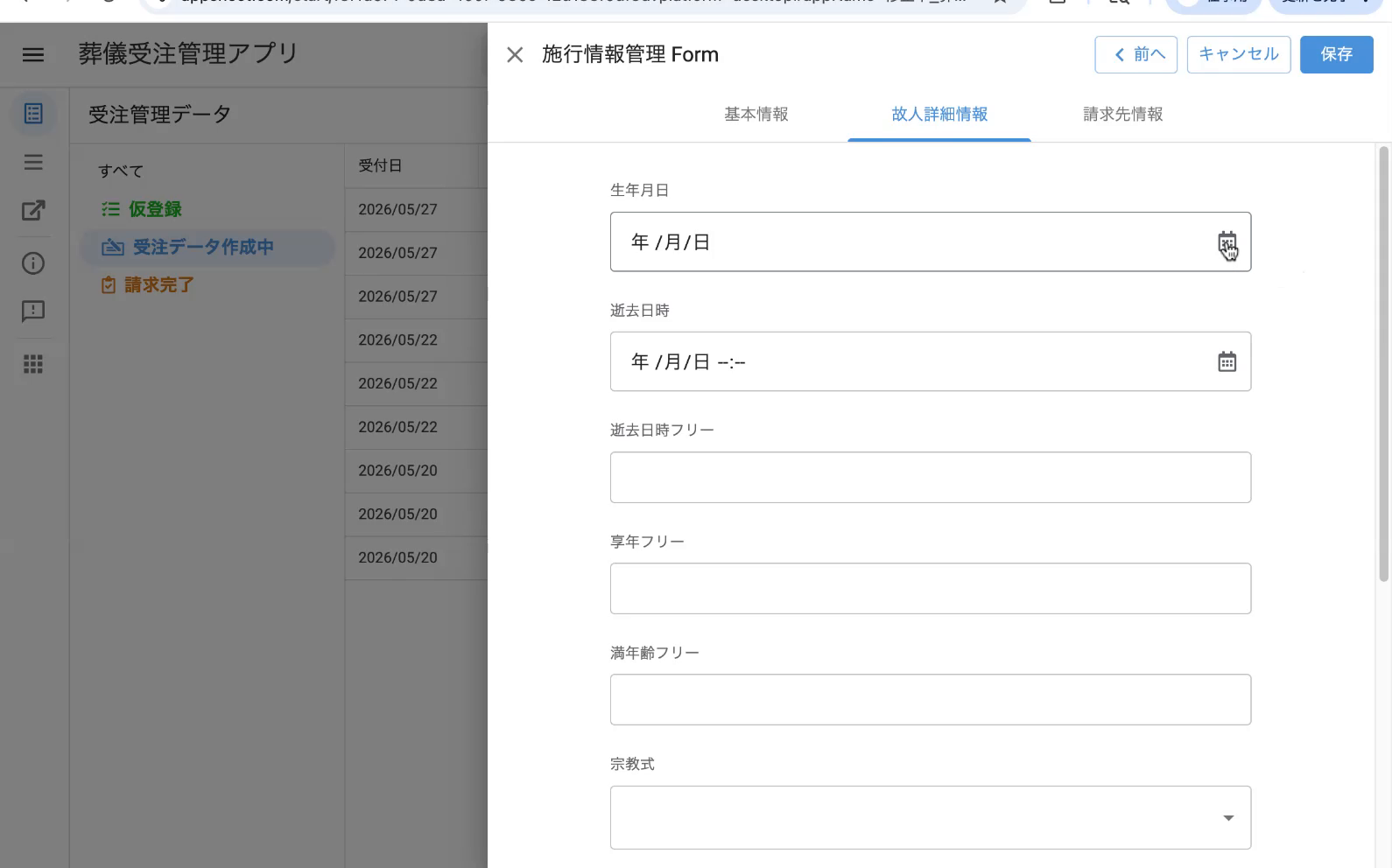Image resolution: width=1392 pixels, height=868 pixels.
Task: Open the apps grid icon in sidebar
Action: pos(33,364)
